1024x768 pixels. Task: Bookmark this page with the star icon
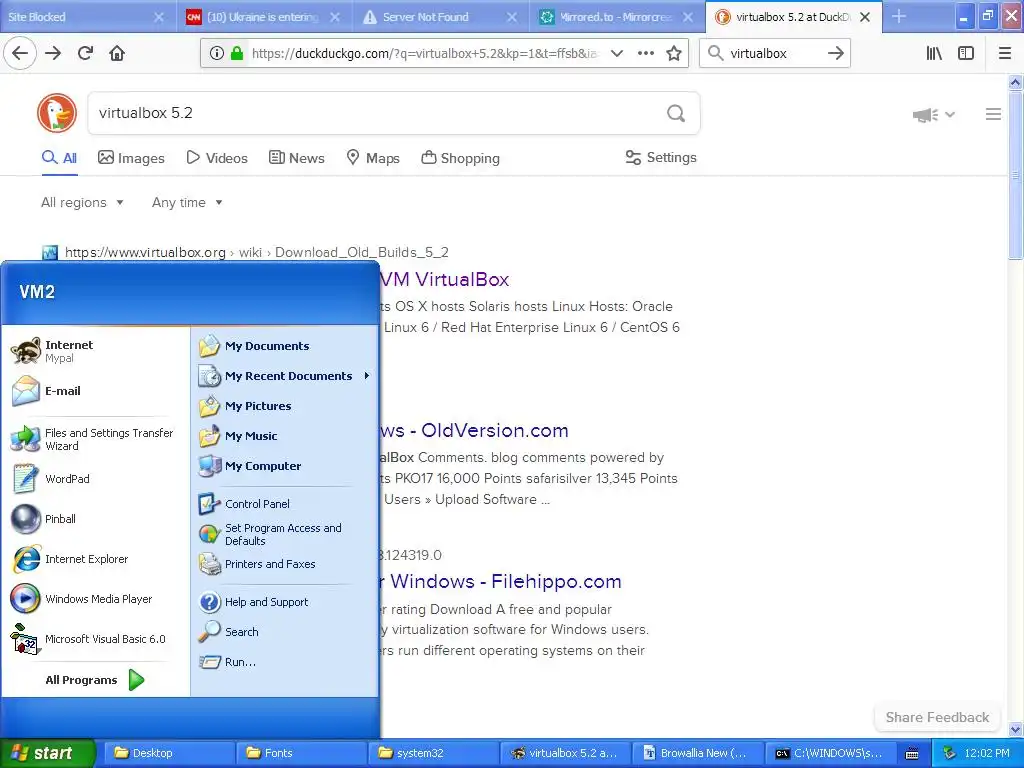click(674, 54)
